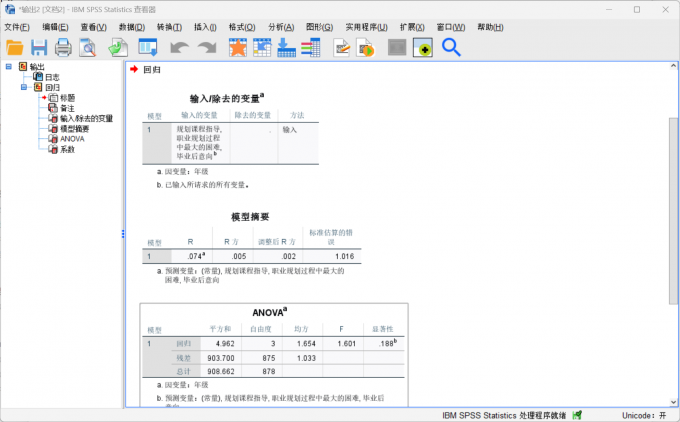This screenshot has width=680, height=422.
Task: Click the output pane scroll down arrow
Action: pos(673,402)
